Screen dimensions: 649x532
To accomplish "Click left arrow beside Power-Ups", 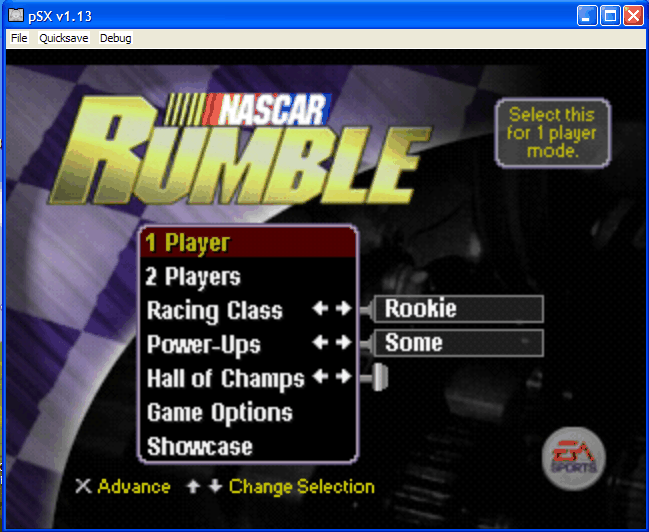I will tap(320, 342).
